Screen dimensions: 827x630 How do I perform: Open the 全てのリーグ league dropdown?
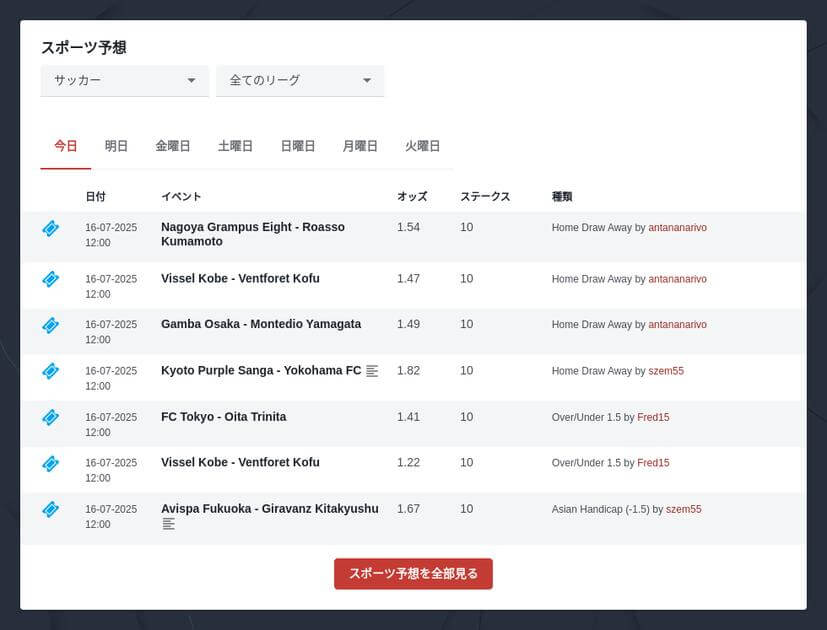[300, 81]
